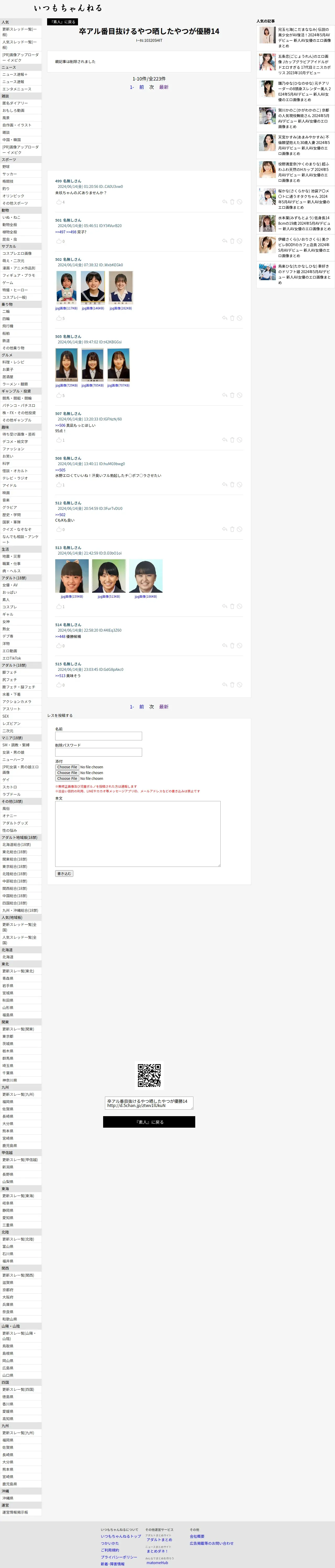Click reply arrow icon on post 514
This screenshot has width=335, height=1568.
point(225,645)
